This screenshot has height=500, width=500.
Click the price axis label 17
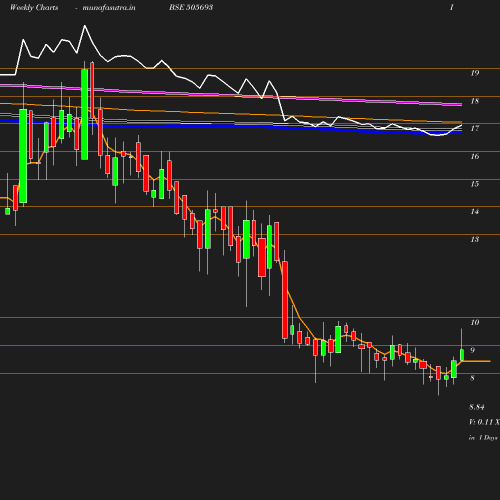tap(475, 128)
